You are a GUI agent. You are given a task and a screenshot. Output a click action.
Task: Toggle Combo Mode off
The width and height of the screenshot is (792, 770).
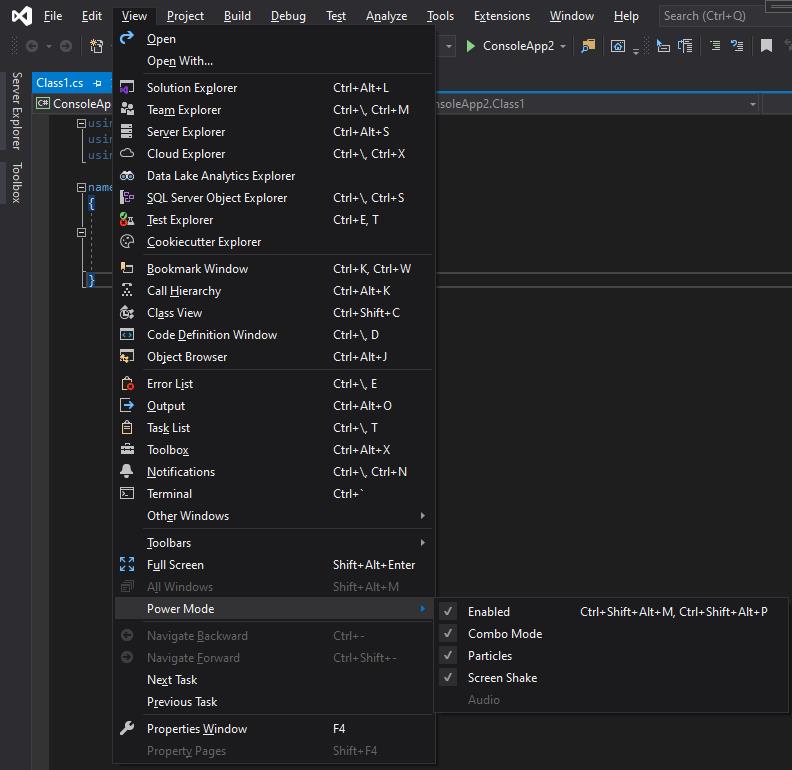click(505, 634)
